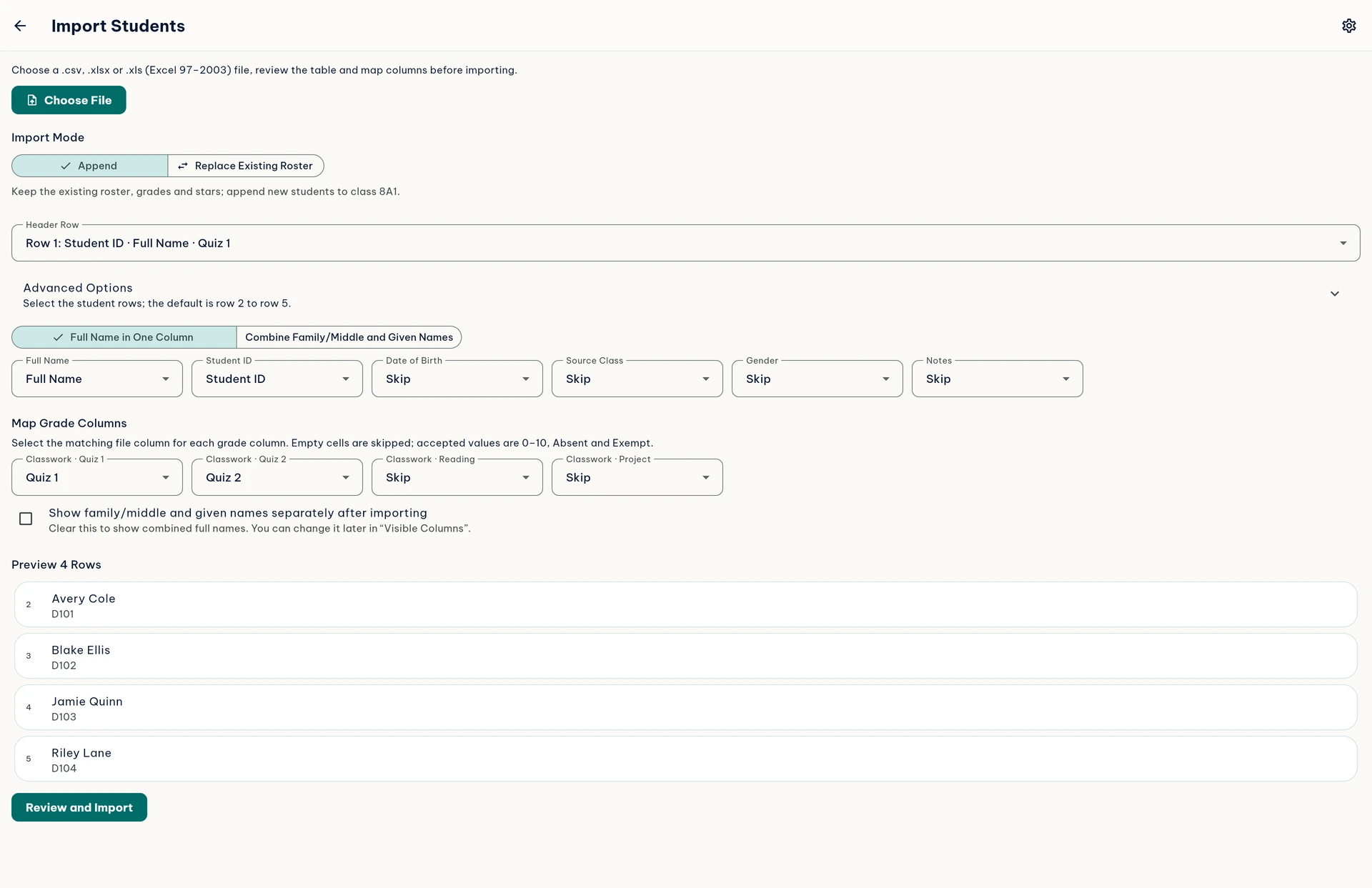Expand the Advanced Options section
This screenshot has width=1372, height=888.
click(685, 294)
